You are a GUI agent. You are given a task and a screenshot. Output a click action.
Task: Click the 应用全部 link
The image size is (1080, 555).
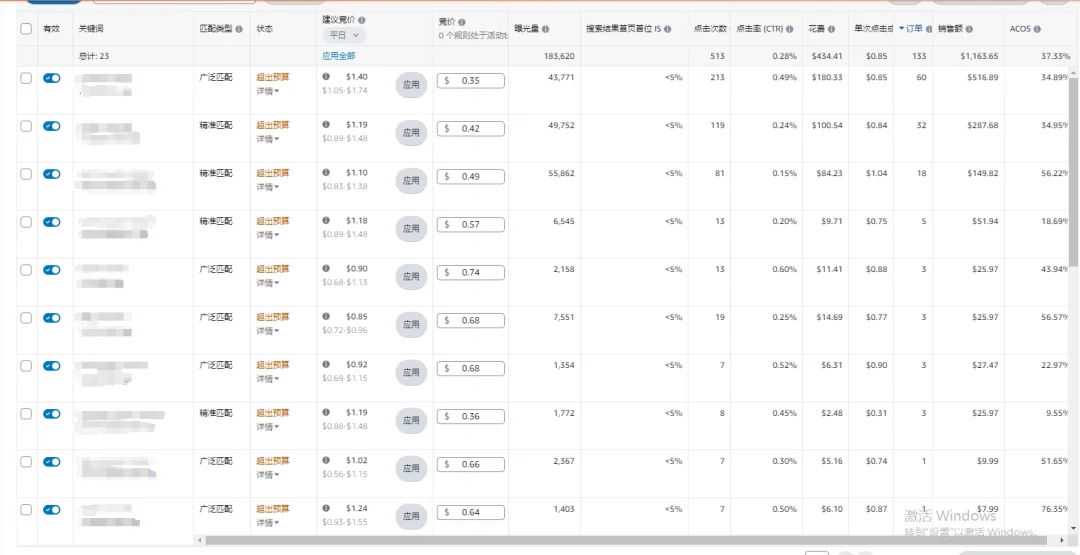click(339, 56)
